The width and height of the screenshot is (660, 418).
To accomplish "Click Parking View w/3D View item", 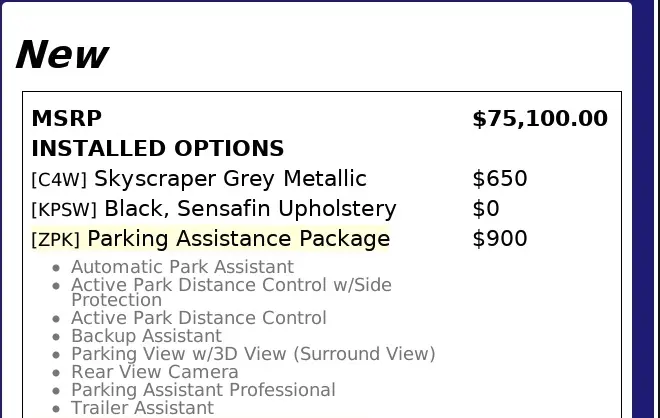I will point(253,354).
